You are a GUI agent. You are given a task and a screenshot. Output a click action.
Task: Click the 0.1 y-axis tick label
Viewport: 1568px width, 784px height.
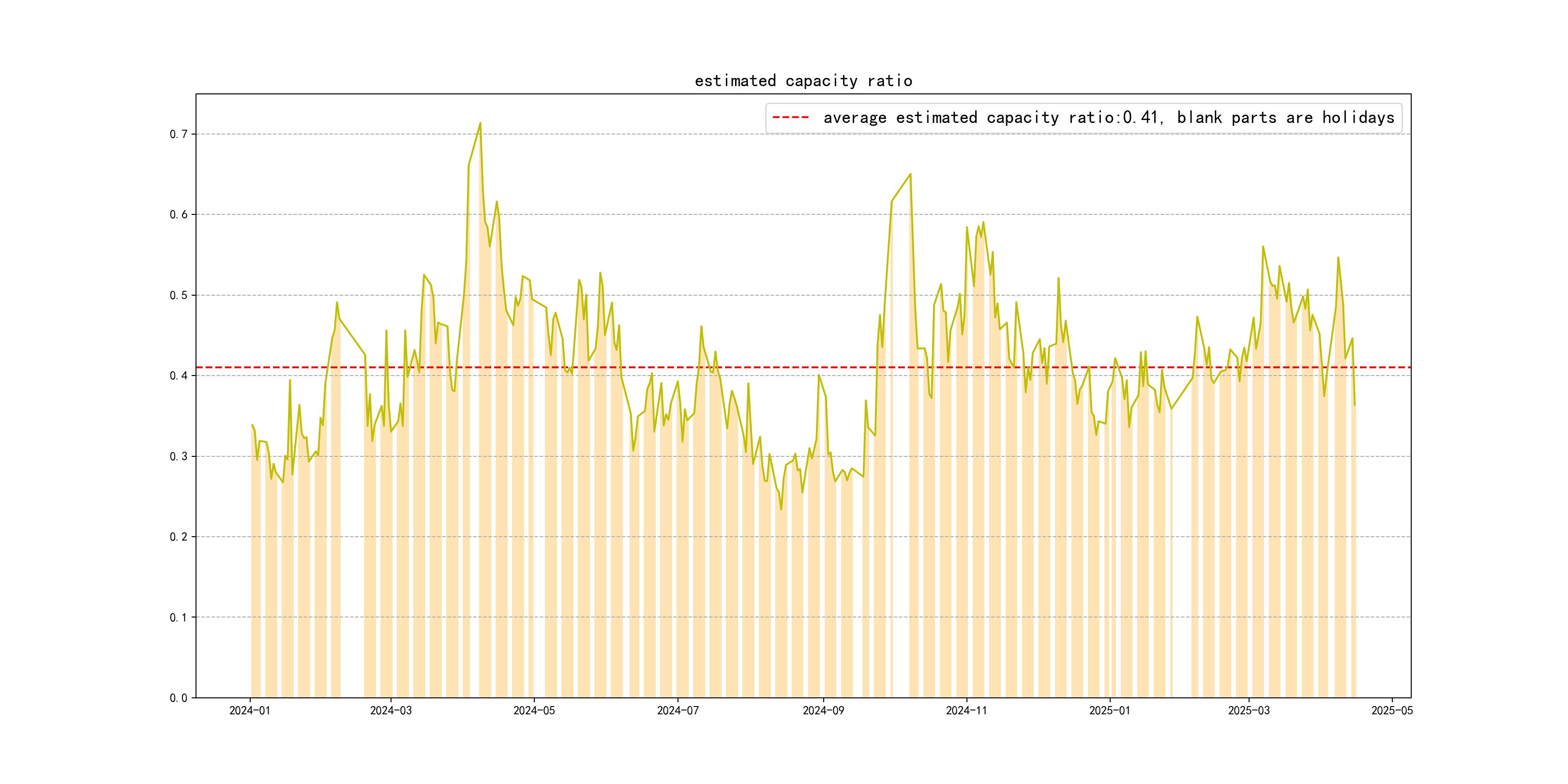(x=179, y=617)
